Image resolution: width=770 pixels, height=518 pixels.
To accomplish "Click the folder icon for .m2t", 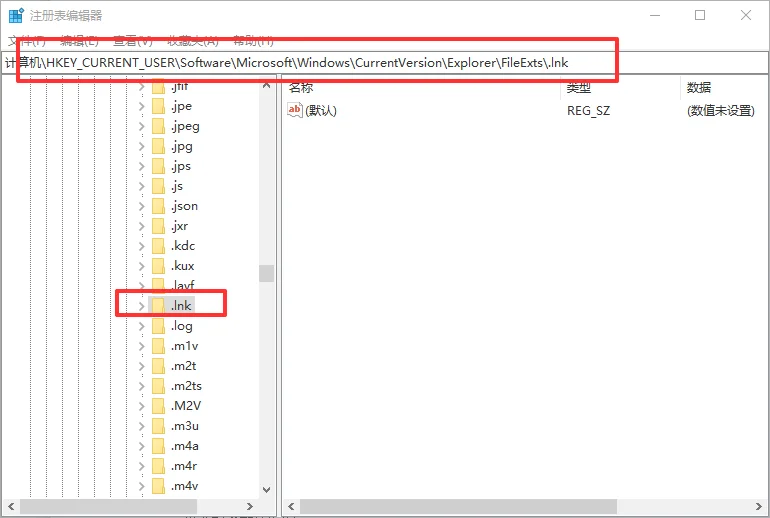I will click(x=158, y=366).
